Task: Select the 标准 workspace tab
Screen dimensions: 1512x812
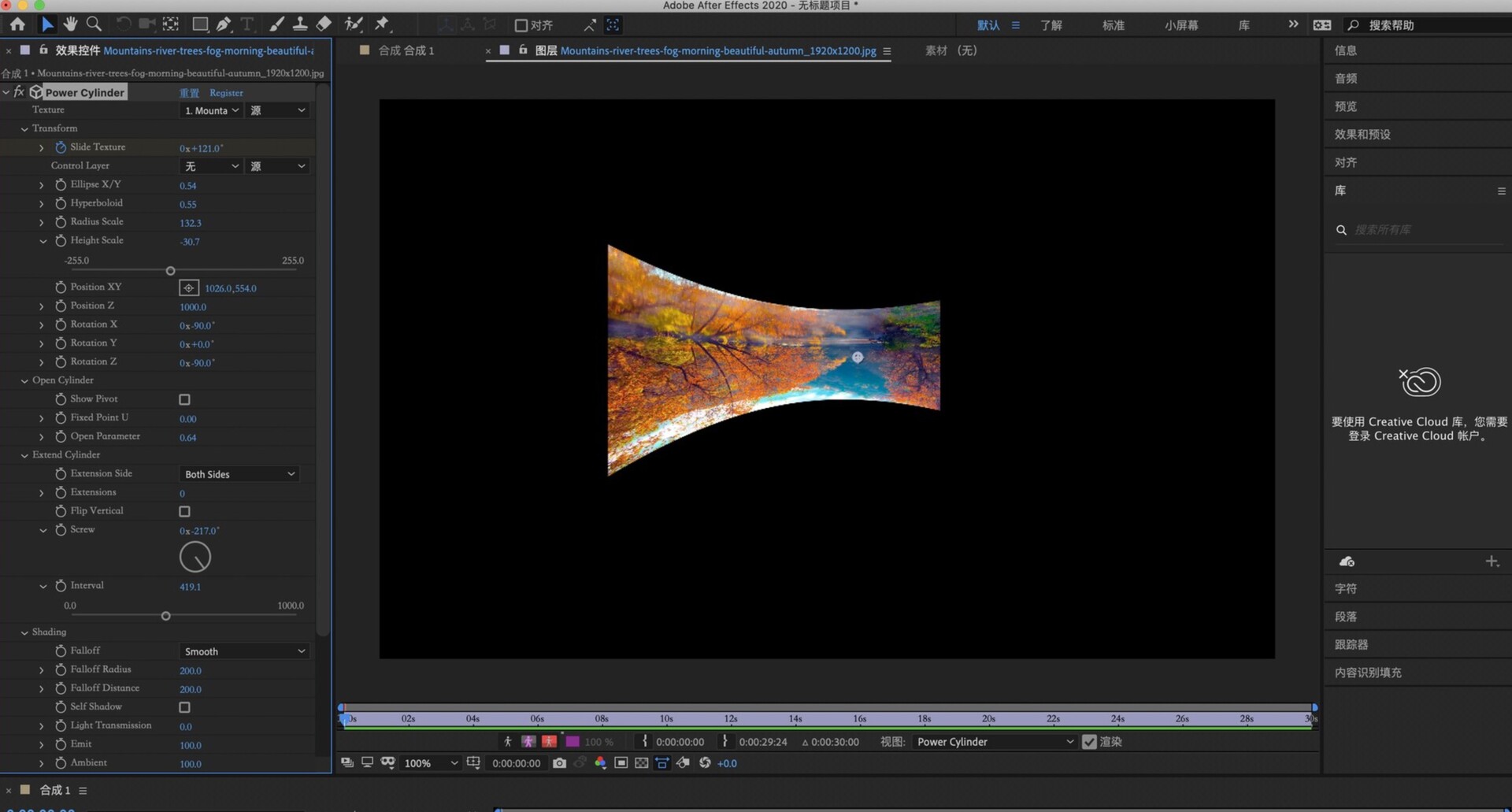Action: (x=1113, y=25)
